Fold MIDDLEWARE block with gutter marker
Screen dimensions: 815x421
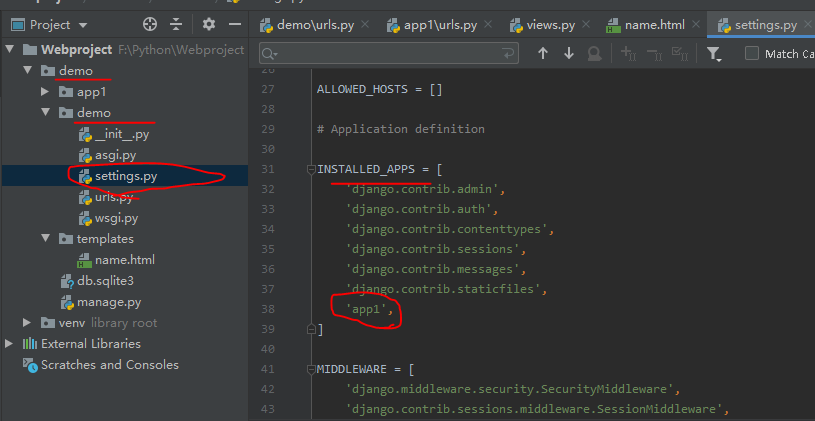tap(311, 369)
